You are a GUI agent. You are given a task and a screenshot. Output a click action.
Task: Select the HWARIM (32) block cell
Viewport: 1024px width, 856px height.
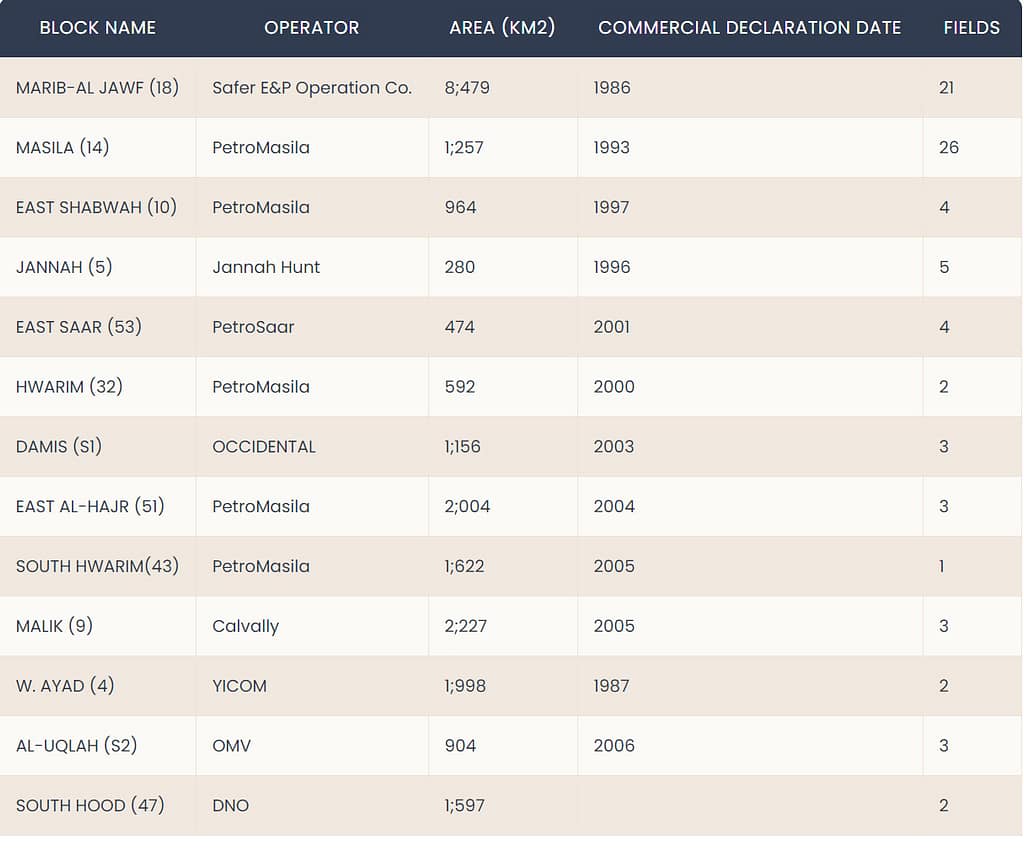tap(69, 387)
